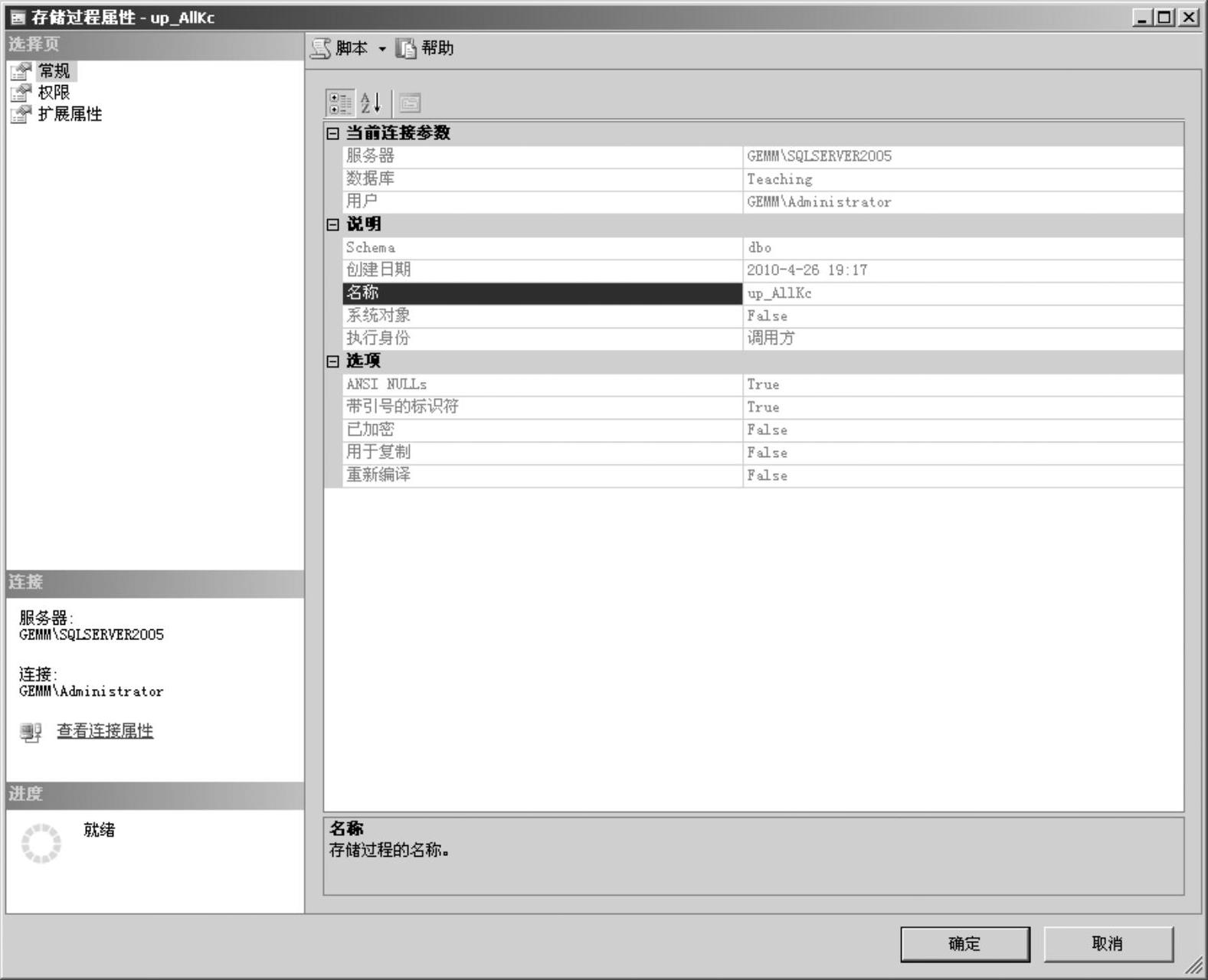Select the 用户 property row
1208x980 pixels.
point(763,202)
